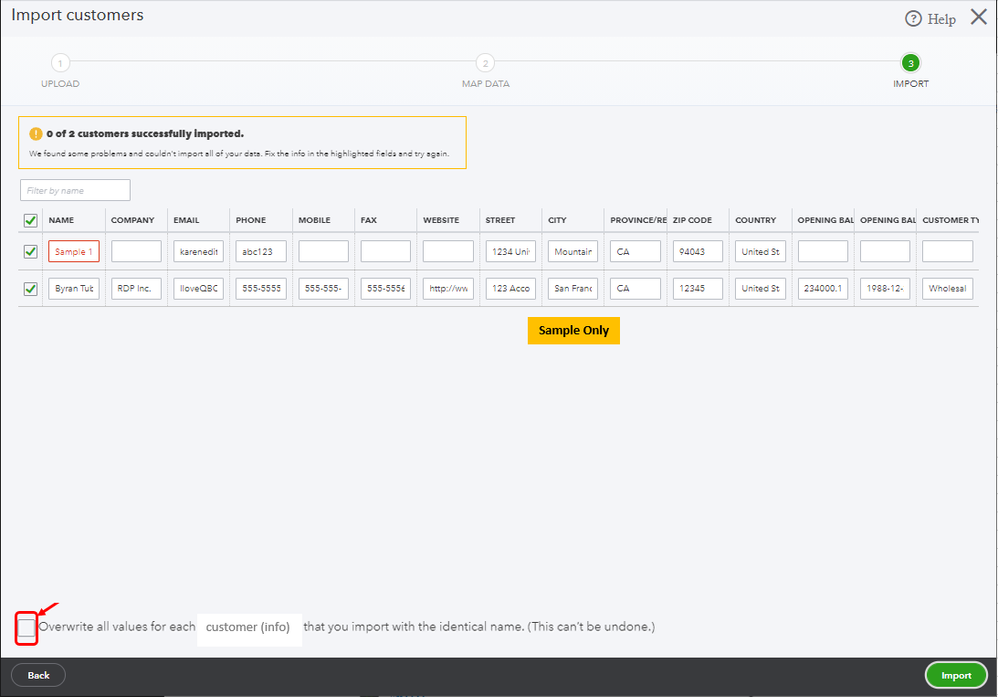Click the CITY column header
The height and width of the screenshot is (697, 998).
(x=557, y=220)
